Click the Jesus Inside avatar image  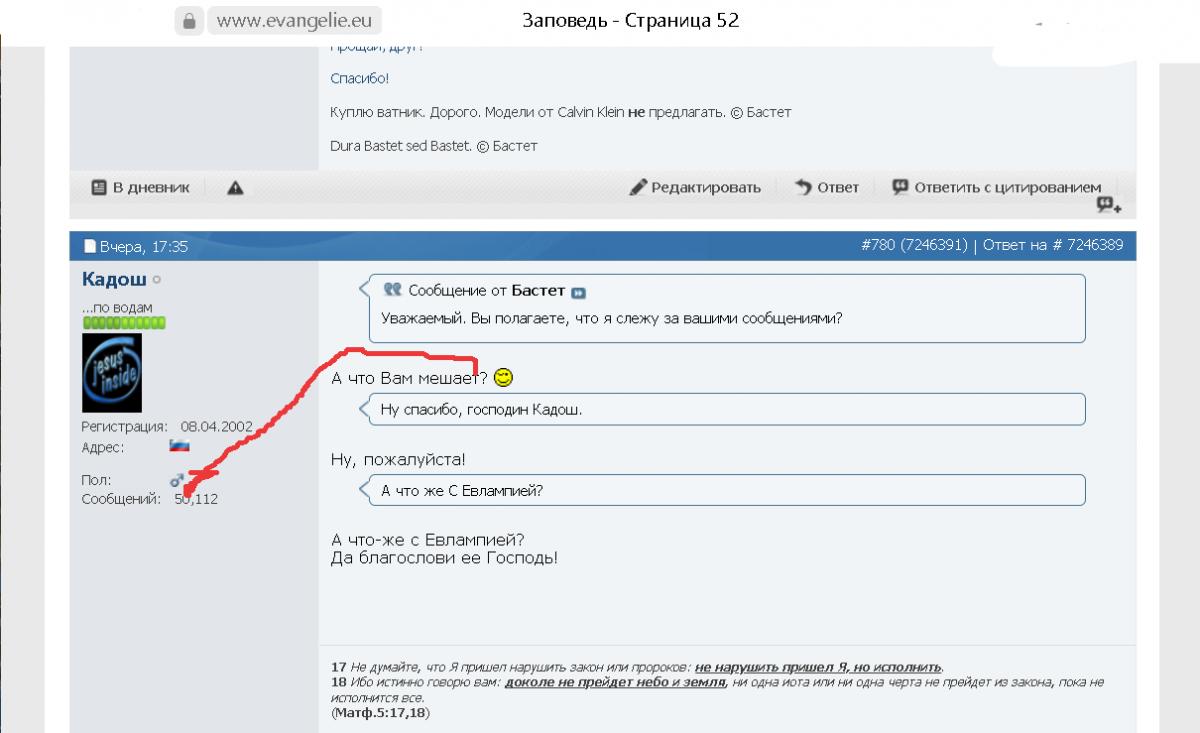(x=111, y=373)
